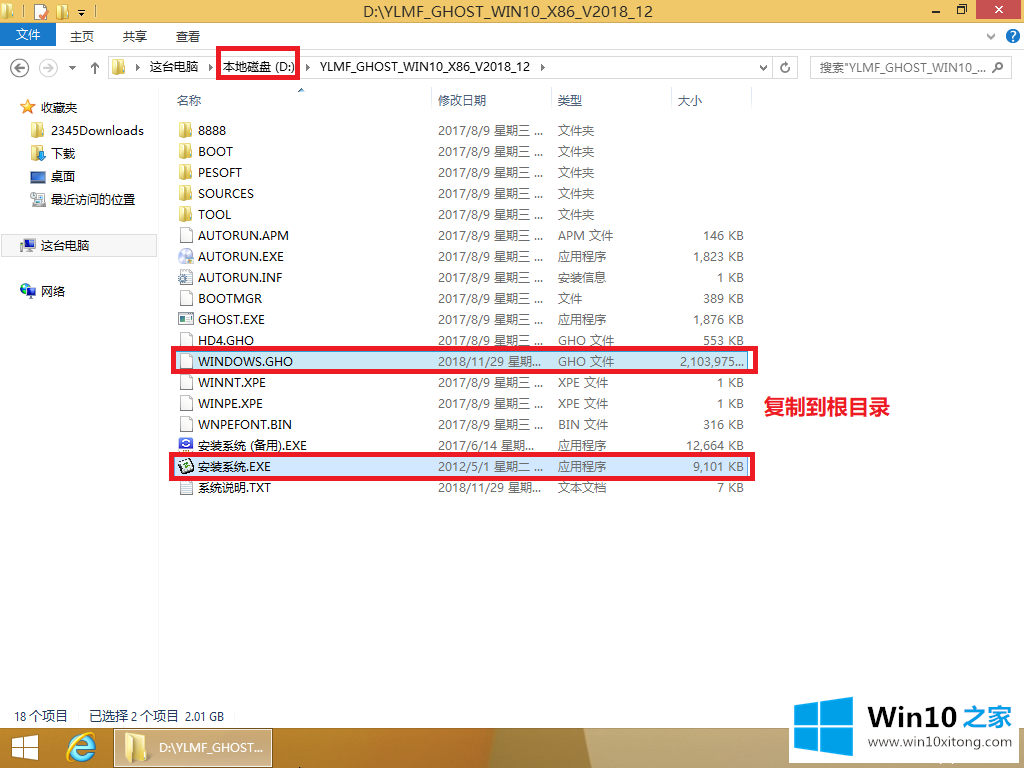1024x768 pixels.
Task: Switch to the 共享 ribbon tab
Action: click(x=135, y=37)
